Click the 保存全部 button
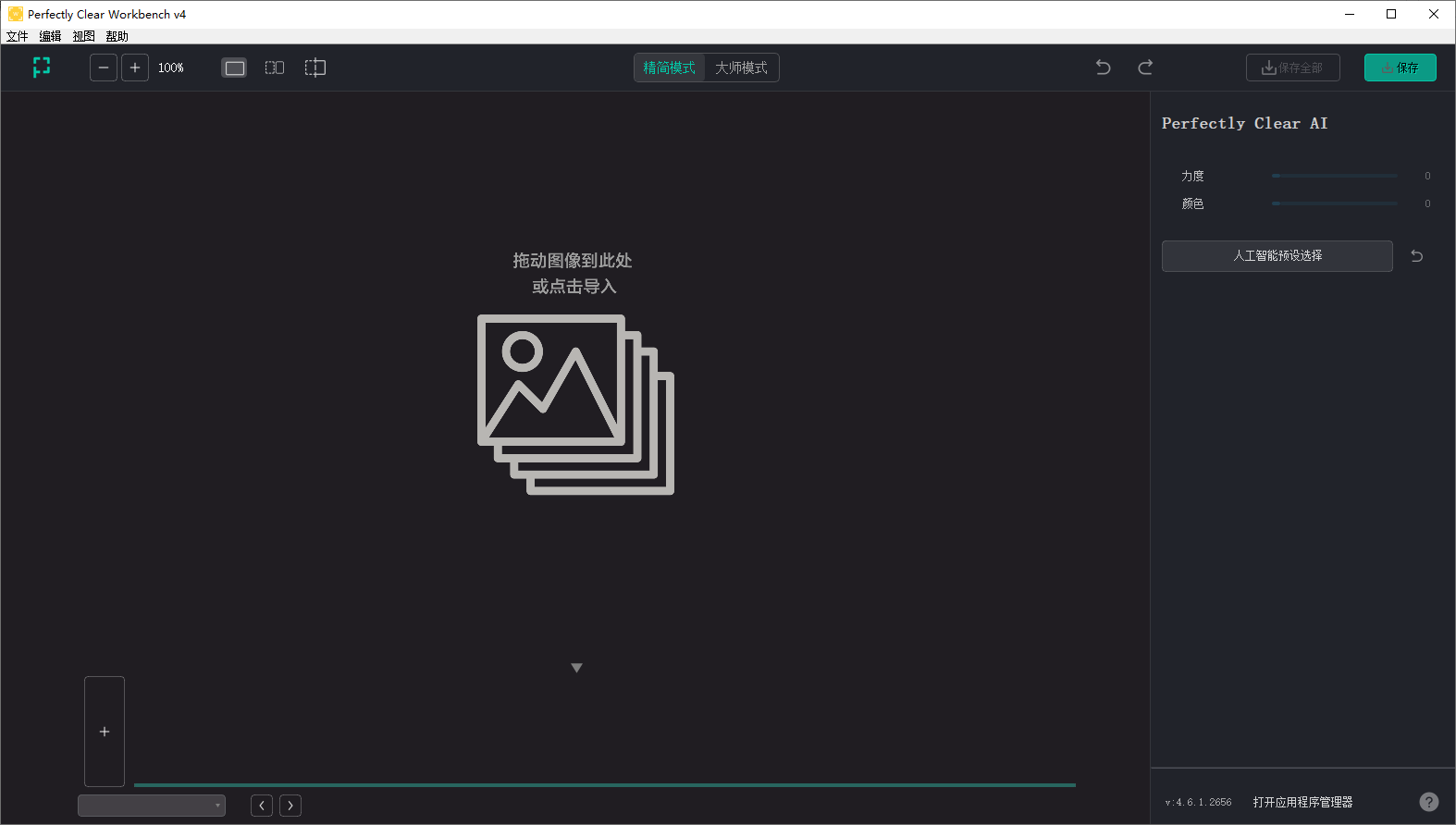The width and height of the screenshot is (1456, 825). pos(1292,68)
